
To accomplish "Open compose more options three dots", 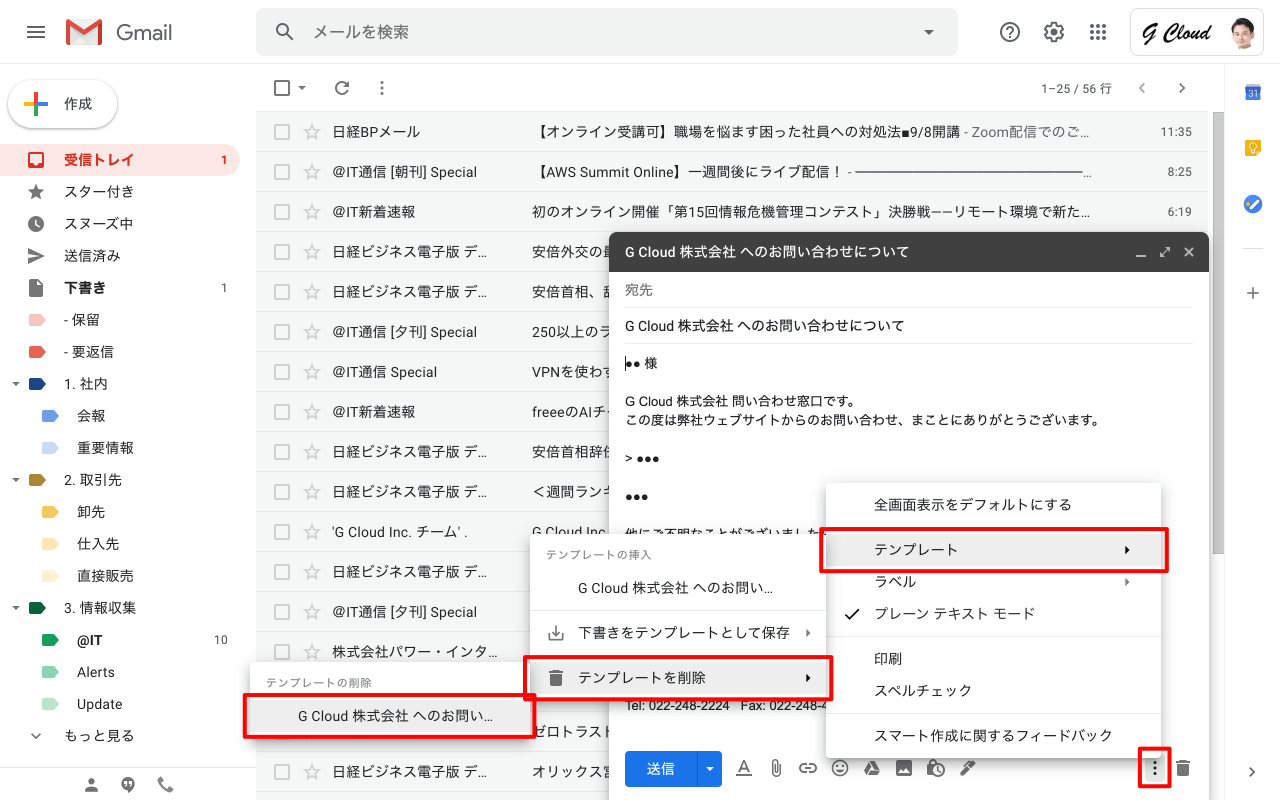I will pyautogui.click(x=1155, y=768).
